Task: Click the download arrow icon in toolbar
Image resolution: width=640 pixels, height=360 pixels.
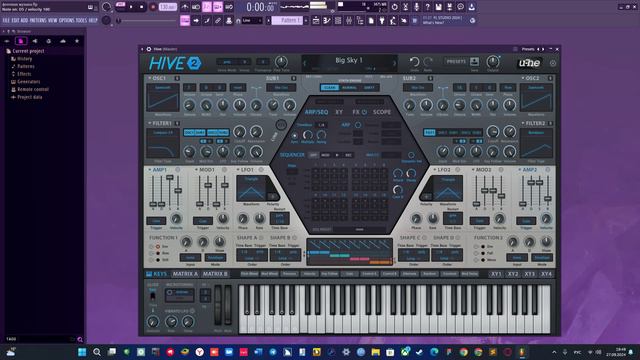Action: 471,7
